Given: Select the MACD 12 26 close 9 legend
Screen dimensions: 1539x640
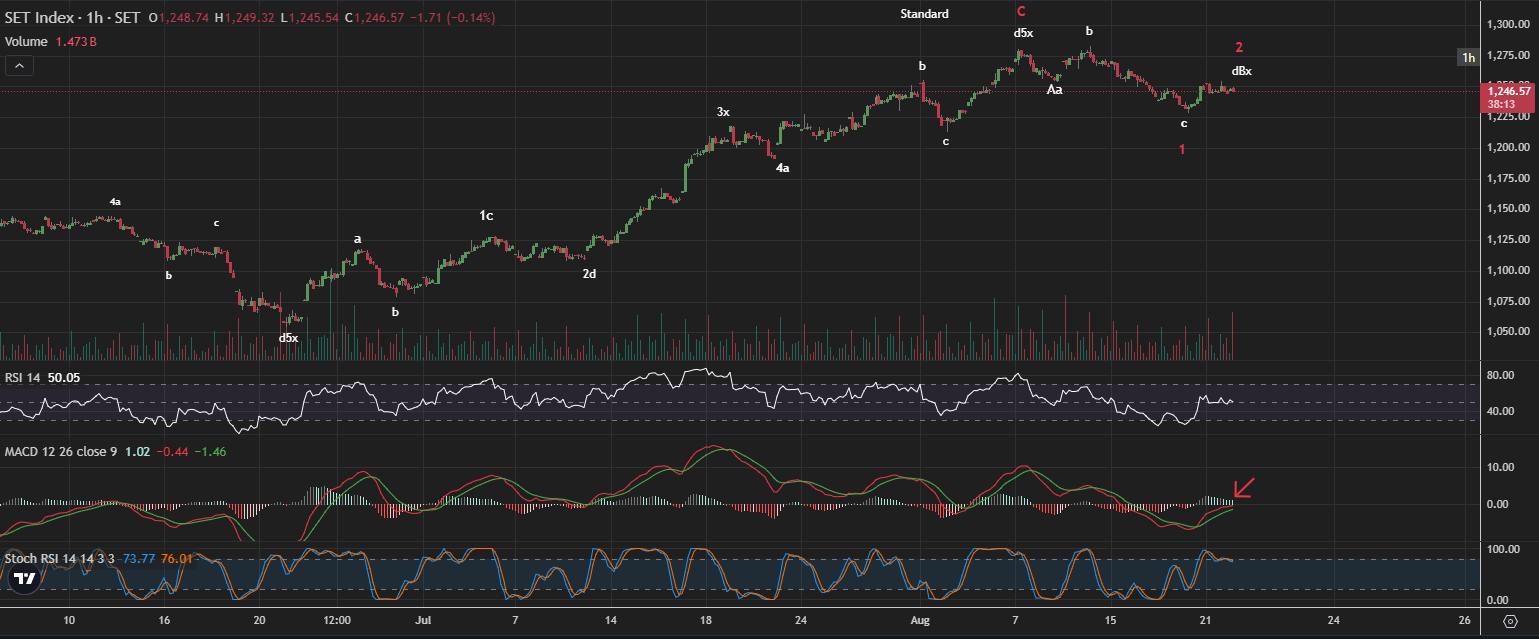Looking at the screenshot, I should [61, 451].
